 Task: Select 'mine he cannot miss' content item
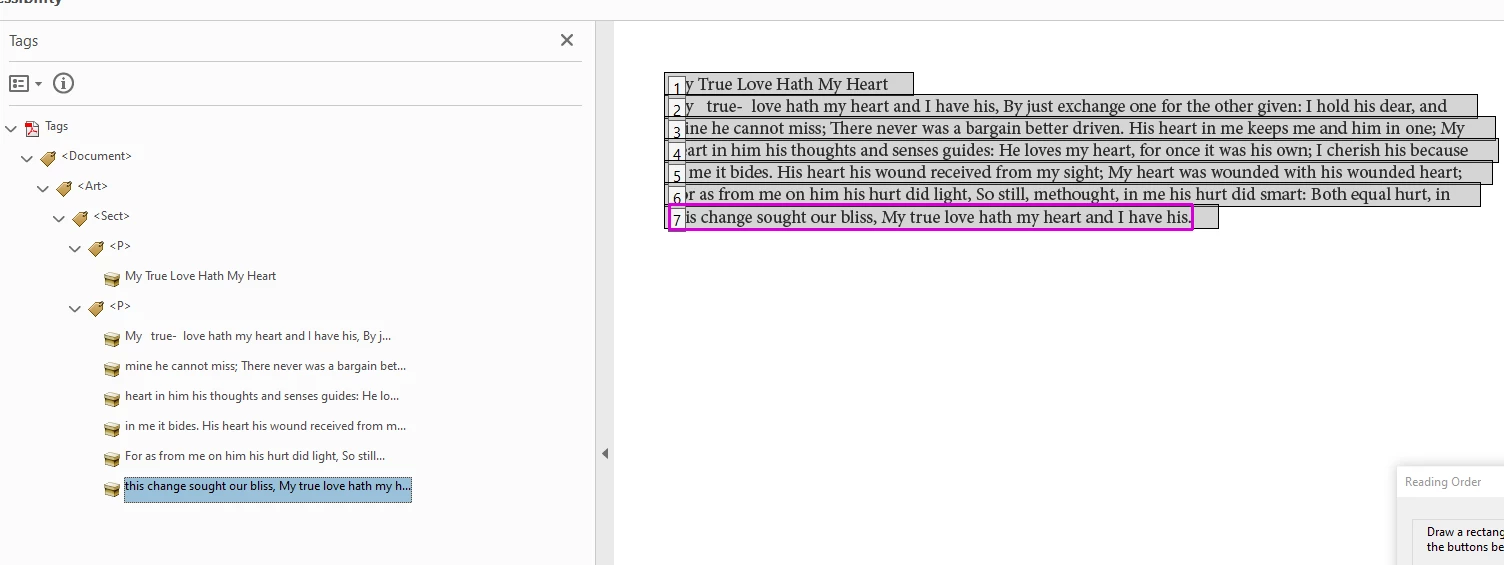pos(265,366)
